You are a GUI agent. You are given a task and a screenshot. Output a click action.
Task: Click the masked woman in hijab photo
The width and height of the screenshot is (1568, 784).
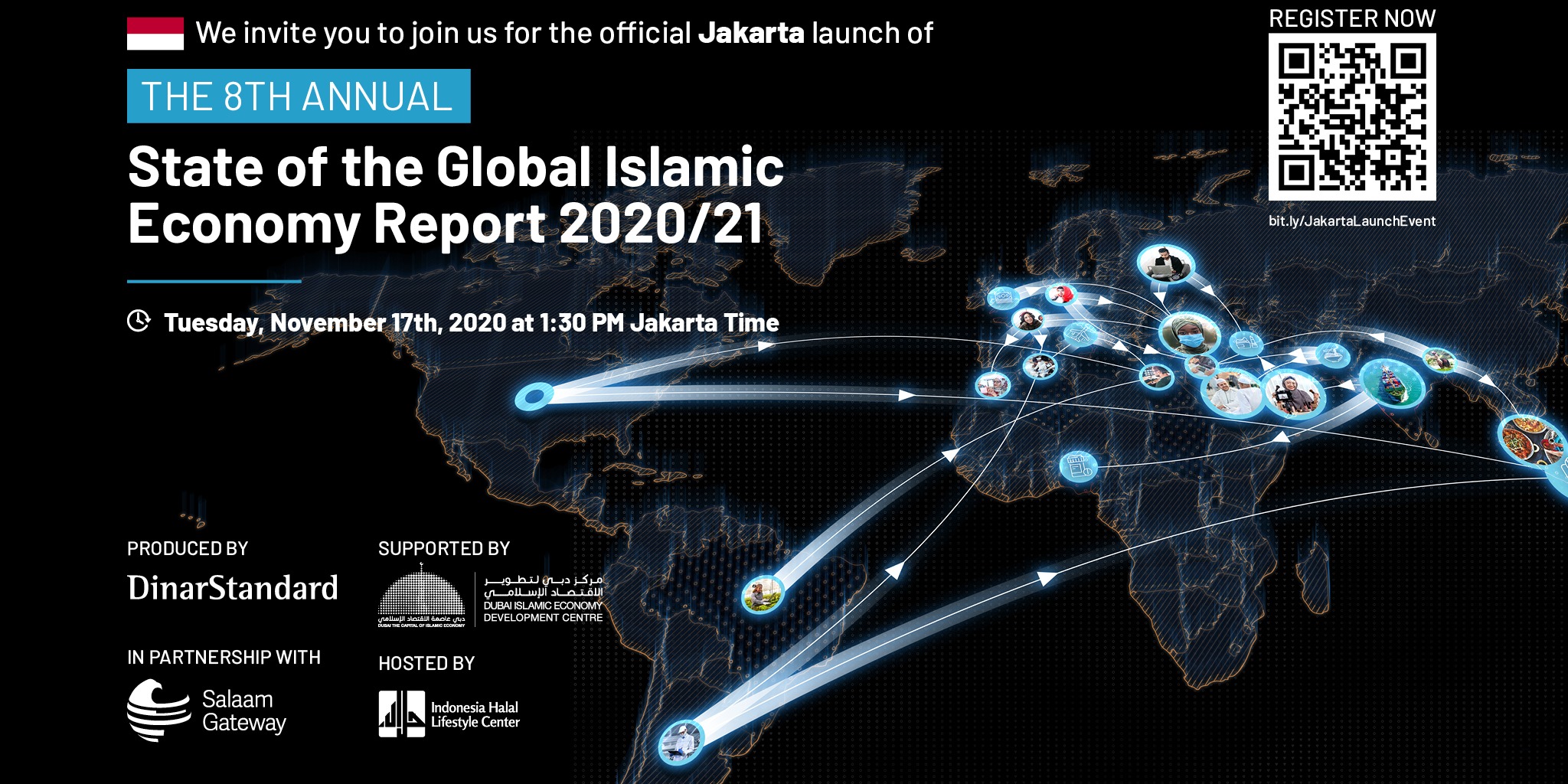pyautogui.click(x=1189, y=334)
